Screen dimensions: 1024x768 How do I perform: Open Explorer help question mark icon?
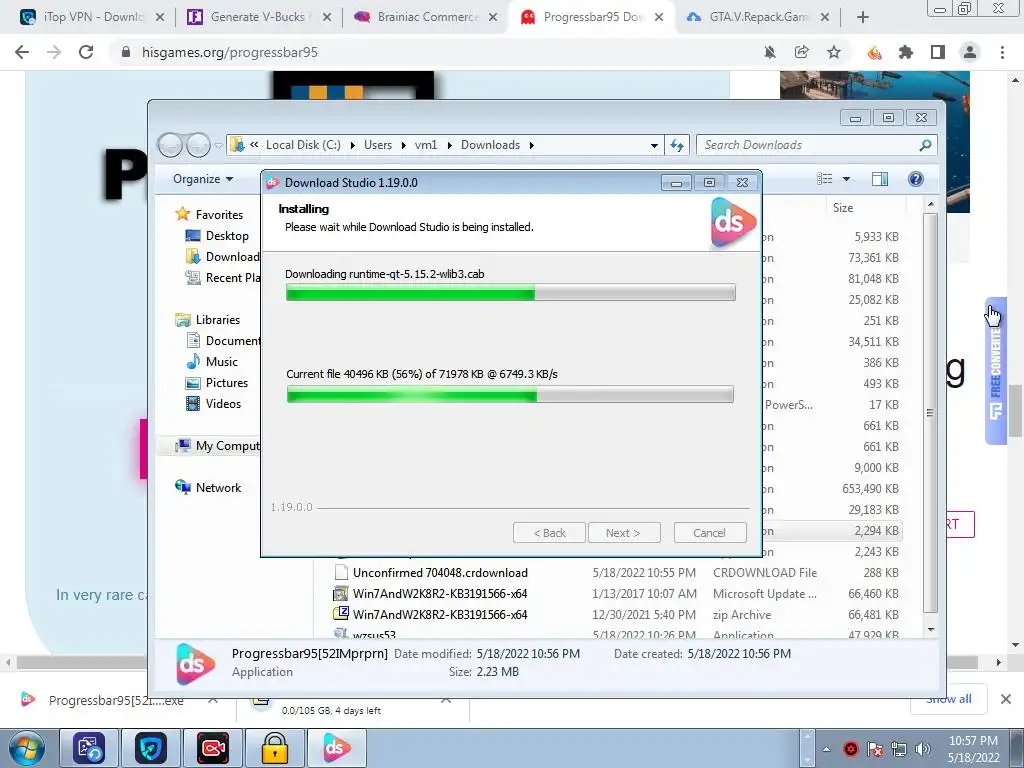click(916, 179)
